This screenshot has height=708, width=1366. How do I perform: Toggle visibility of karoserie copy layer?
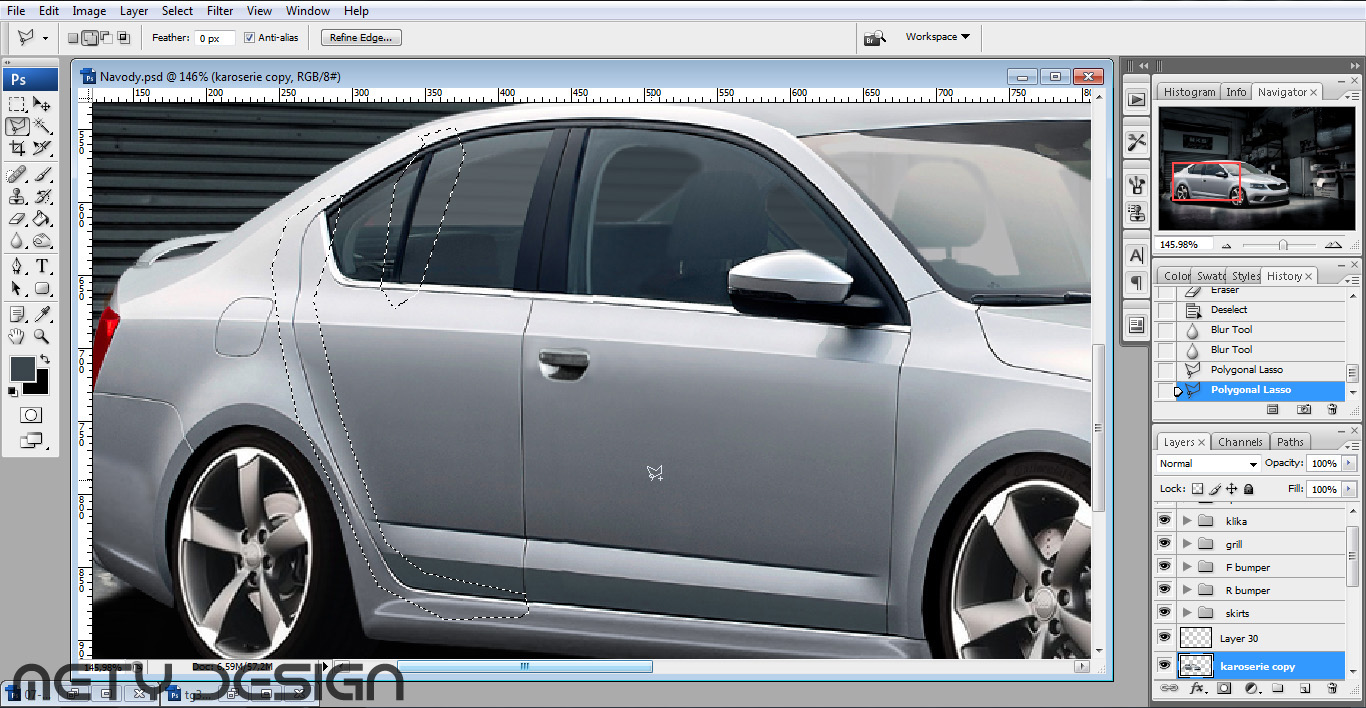point(1164,665)
